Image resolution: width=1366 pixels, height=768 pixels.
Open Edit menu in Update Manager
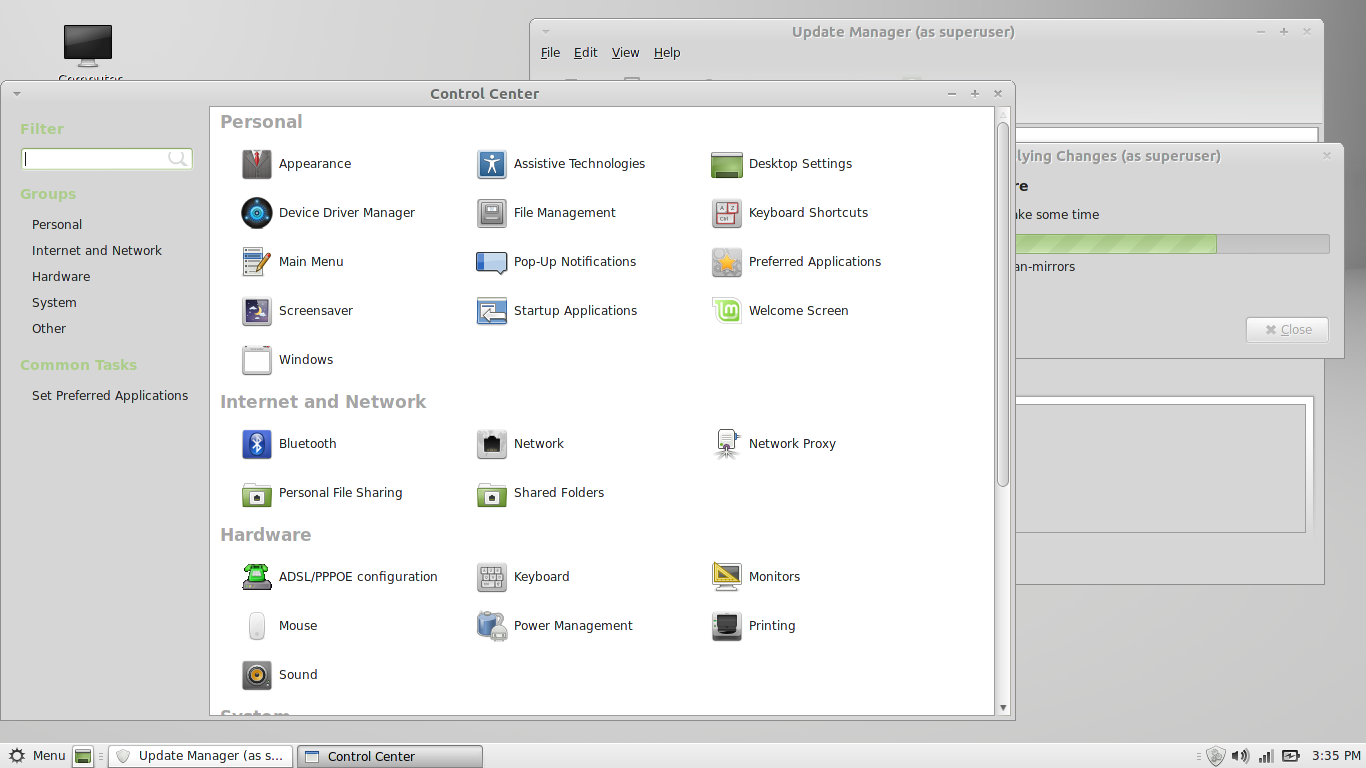(x=586, y=53)
